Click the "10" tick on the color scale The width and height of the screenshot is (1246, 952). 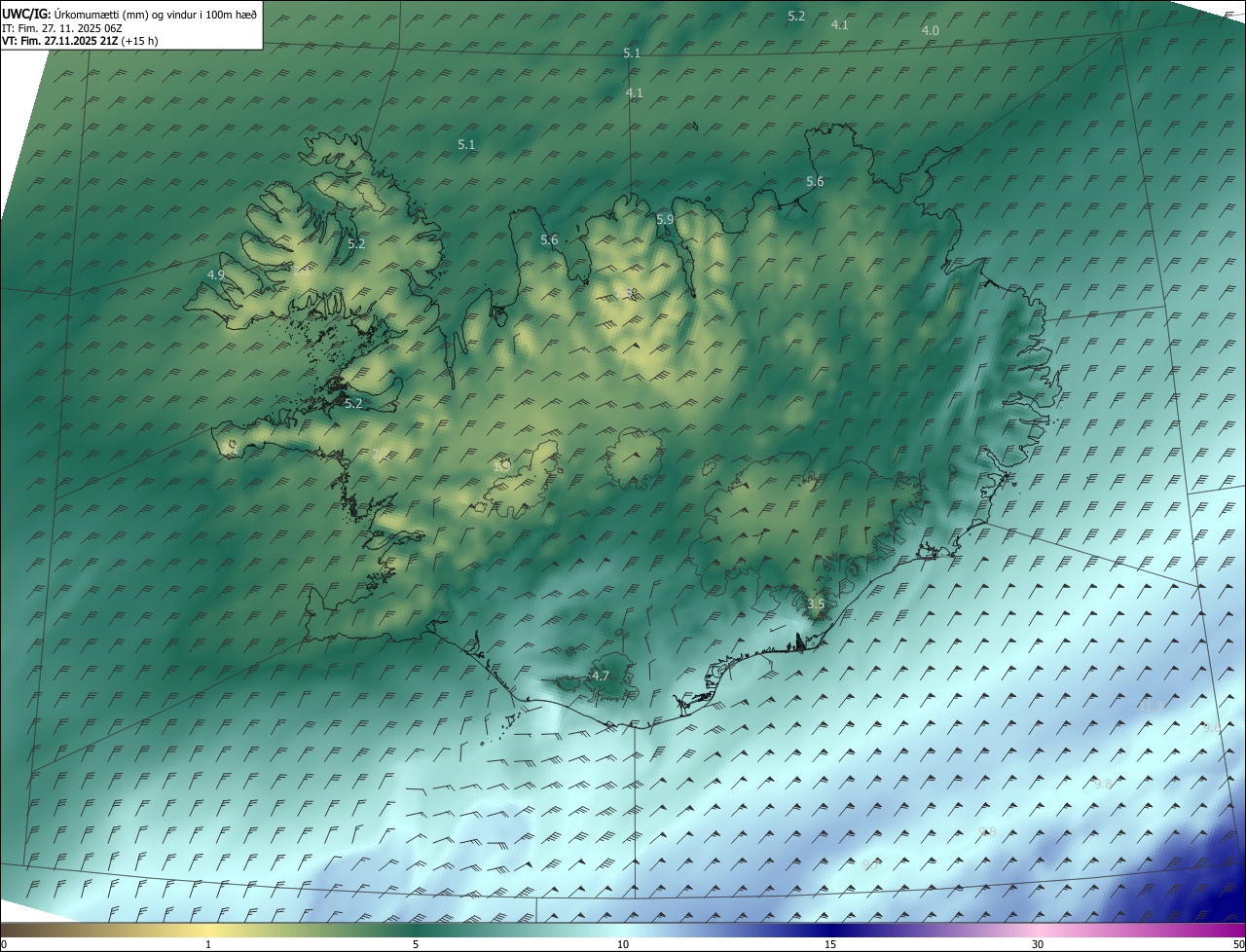[x=623, y=944]
